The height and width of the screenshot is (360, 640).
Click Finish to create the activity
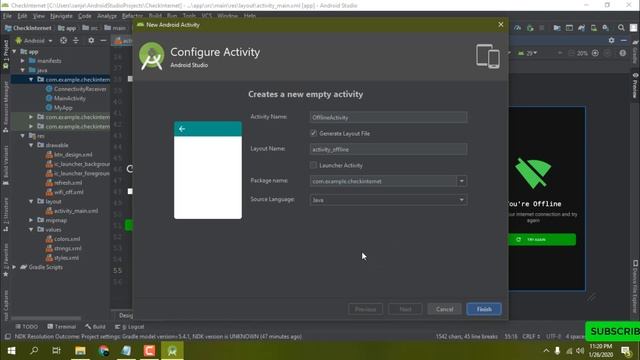tap(484, 309)
